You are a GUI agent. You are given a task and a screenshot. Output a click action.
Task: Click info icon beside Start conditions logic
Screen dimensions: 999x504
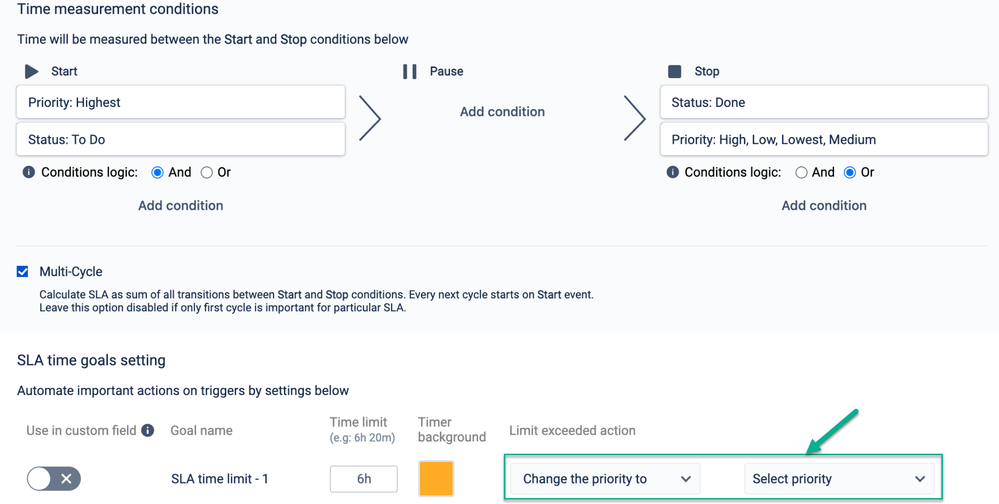tap(29, 172)
